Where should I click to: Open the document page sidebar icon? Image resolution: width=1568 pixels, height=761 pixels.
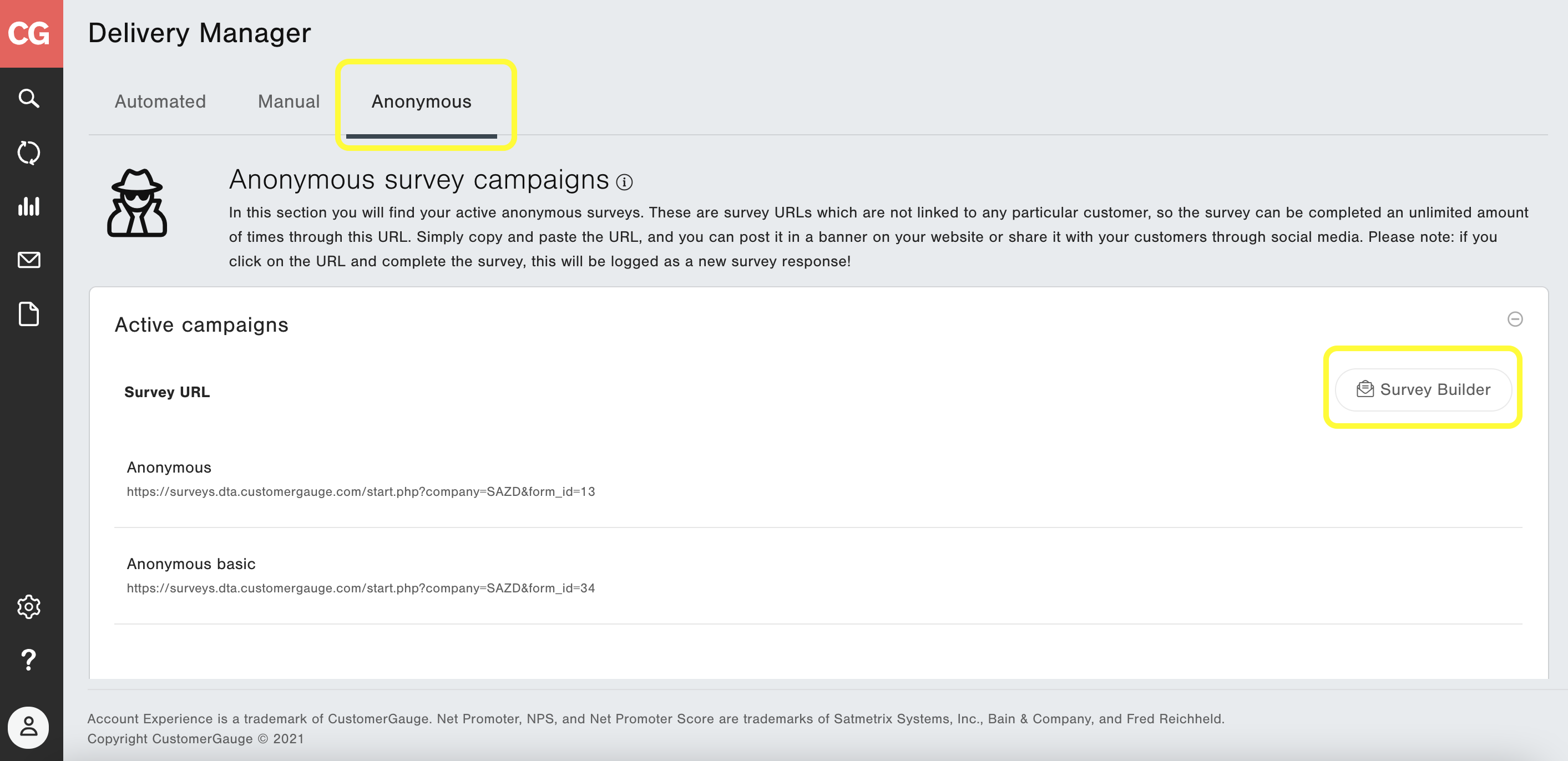(x=29, y=314)
